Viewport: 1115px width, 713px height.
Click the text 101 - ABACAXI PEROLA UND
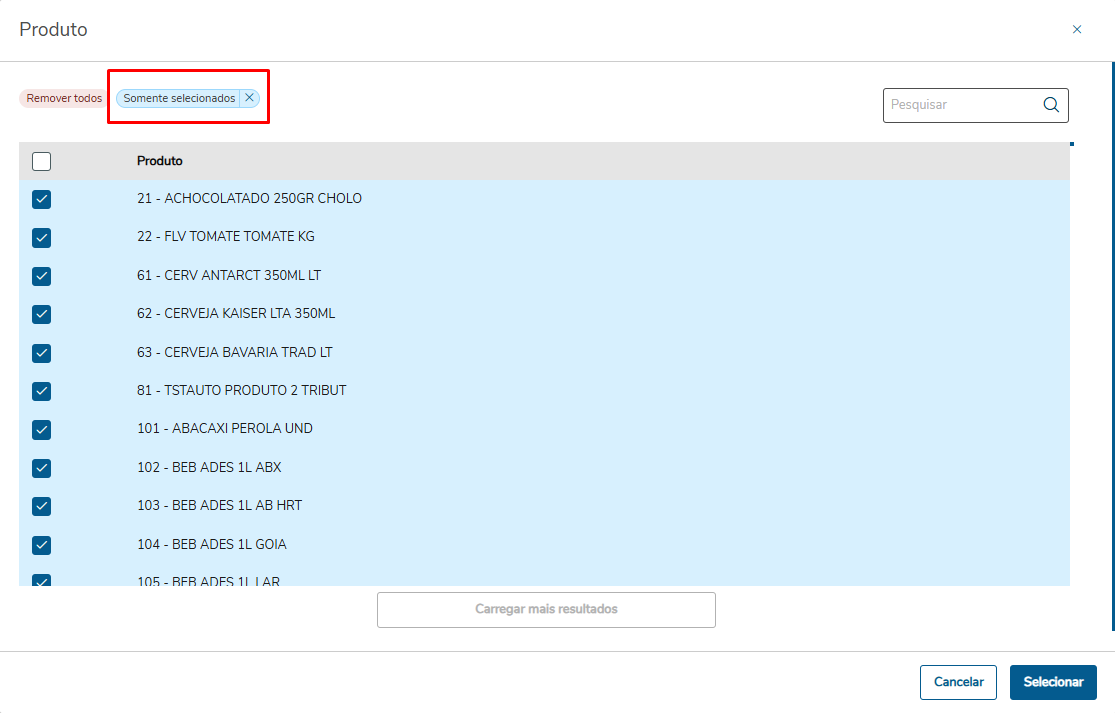(x=225, y=429)
